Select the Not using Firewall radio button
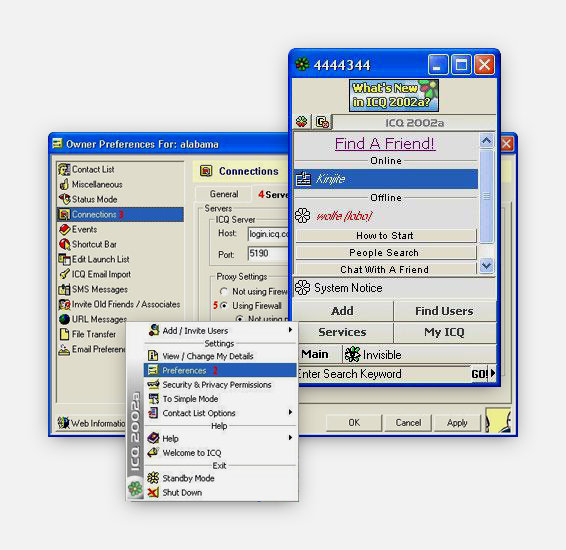566x550 pixels. [x=224, y=291]
